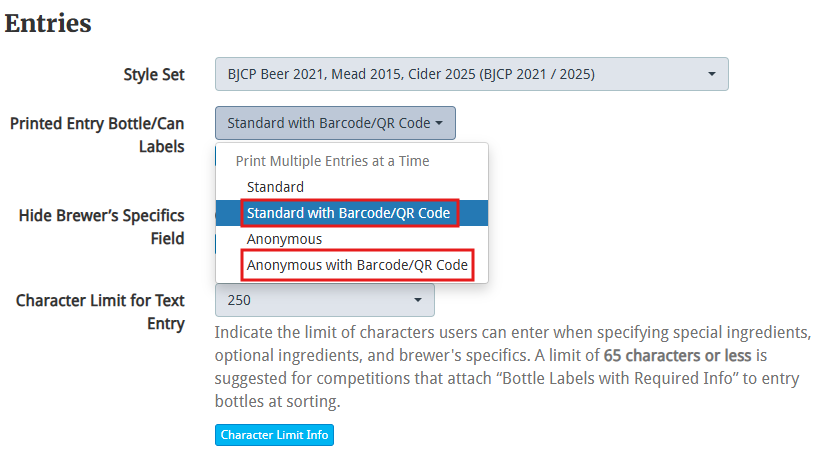Open the Style Set dropdown
826x466 pixels.
471,74
